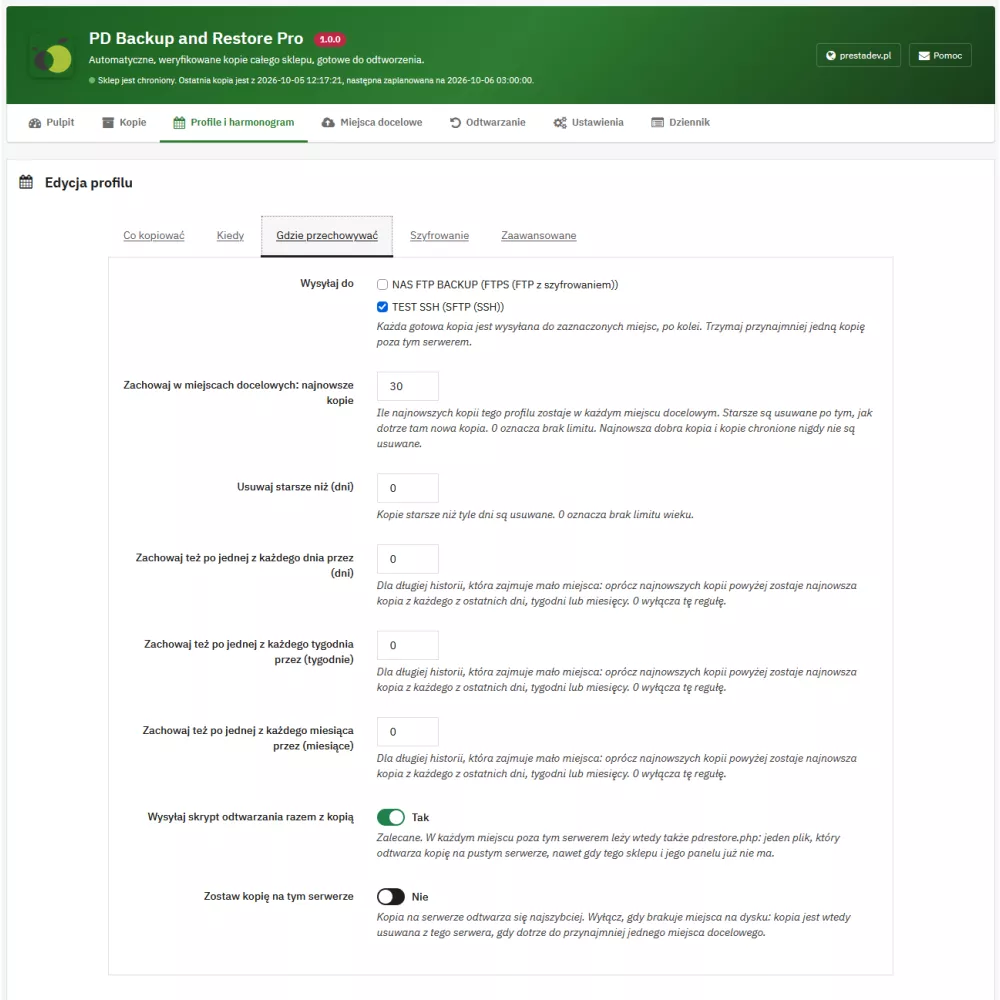Screen dimensions: 1000x1000
Task: Click the Miejsca docelowe cloud icon
Action: click(x=328, y=122)
